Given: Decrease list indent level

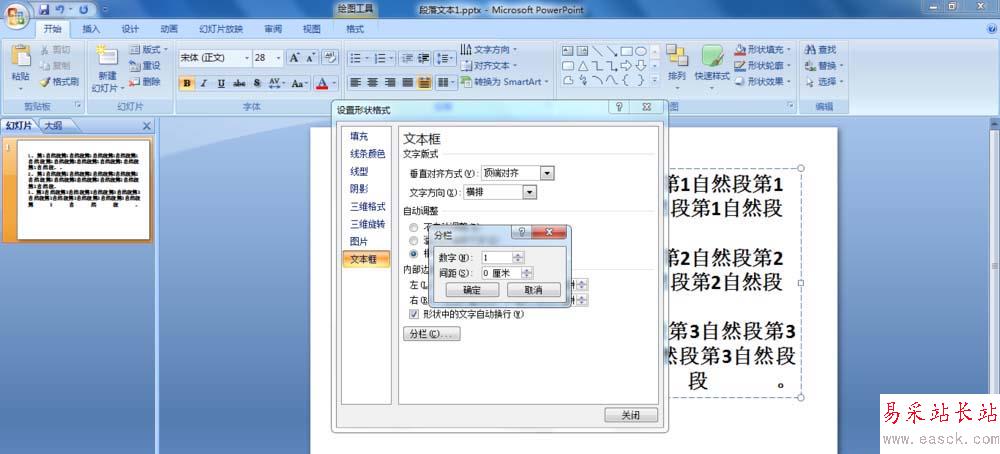Looking at the screenshot, I should 407,58.
